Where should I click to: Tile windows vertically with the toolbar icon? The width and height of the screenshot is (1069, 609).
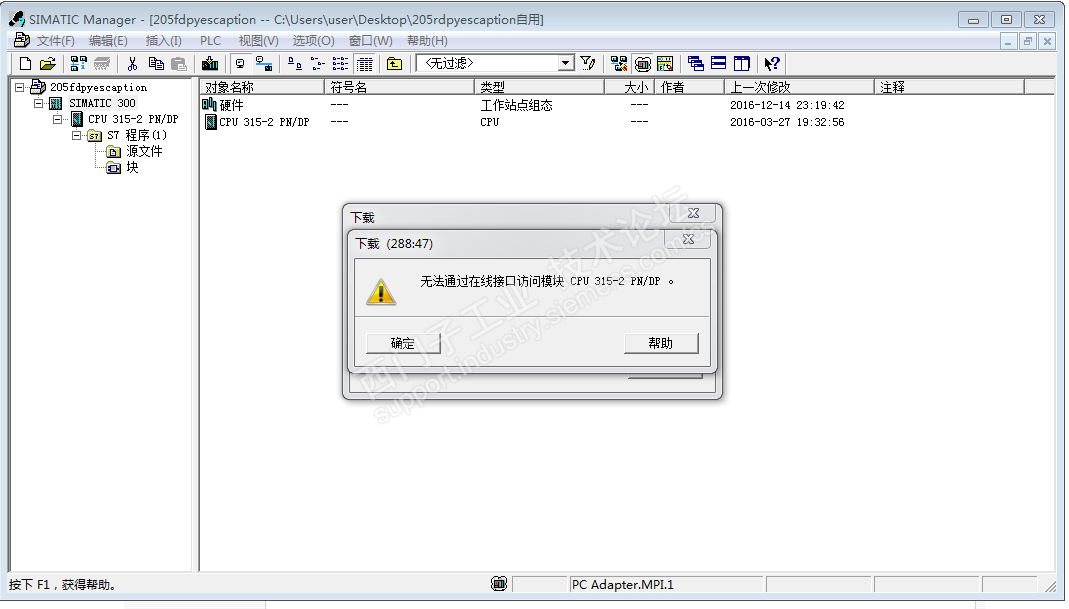(x=742, y=64)
